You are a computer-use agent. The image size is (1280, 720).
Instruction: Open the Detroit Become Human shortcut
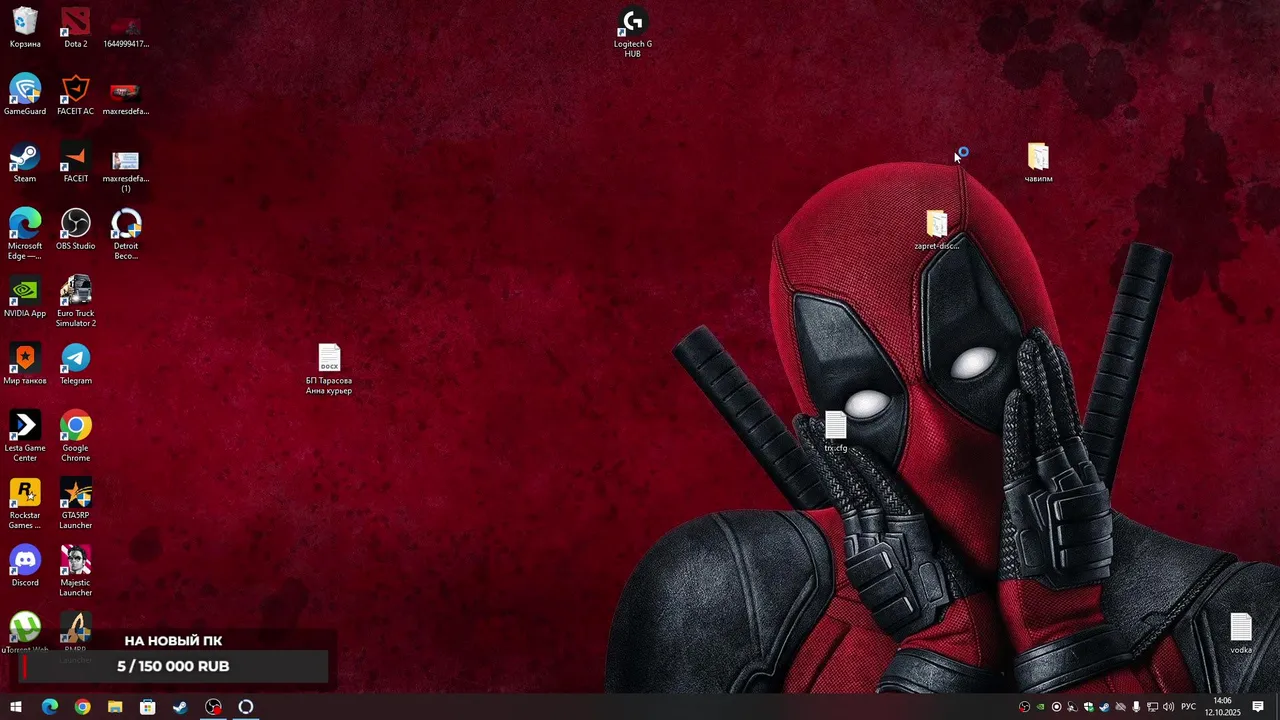[126, 234]
